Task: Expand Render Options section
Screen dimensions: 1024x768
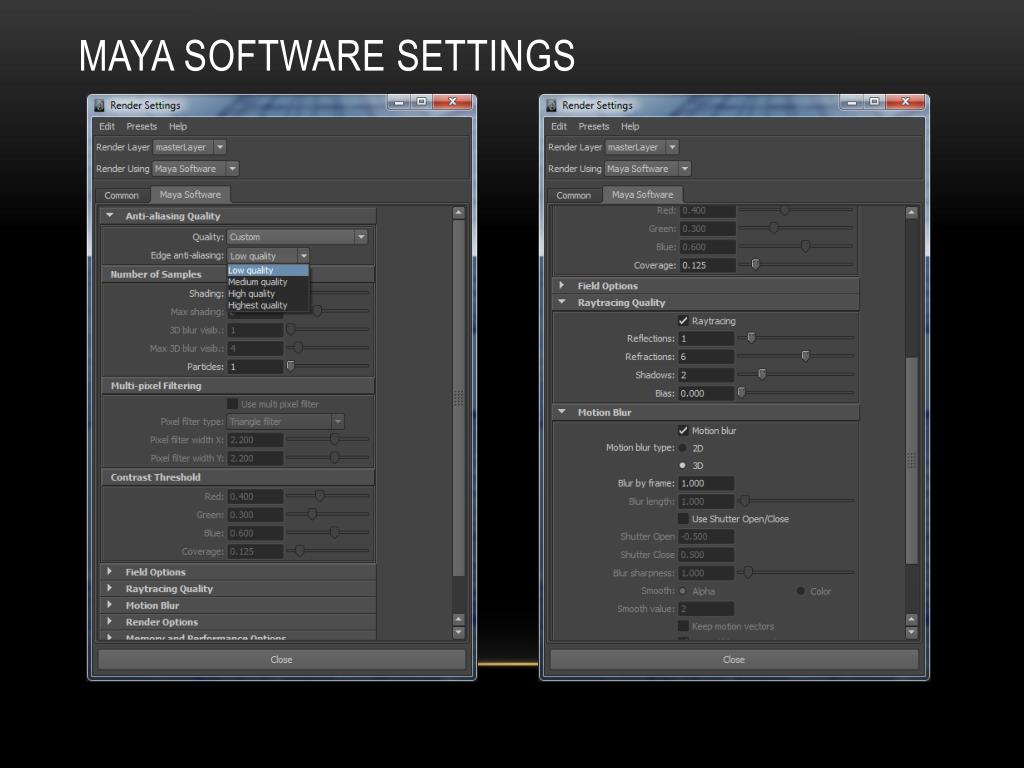Action: [110, 622]
